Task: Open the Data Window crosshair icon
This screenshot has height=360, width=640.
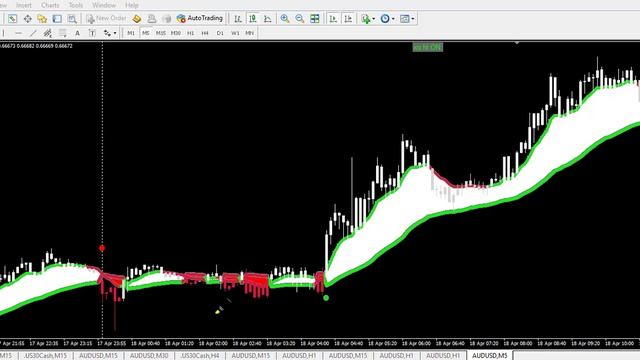Action: point(27,18)
